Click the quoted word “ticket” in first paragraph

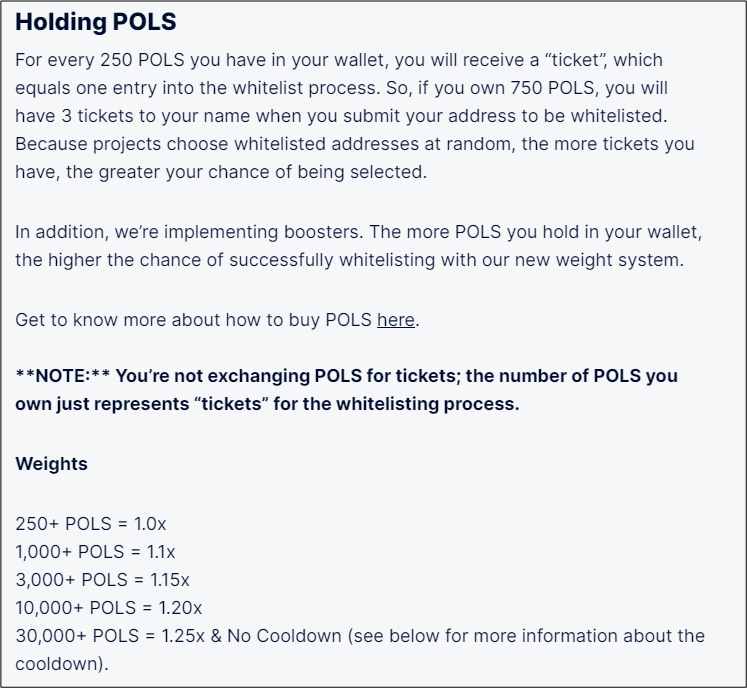coord(575,60)
